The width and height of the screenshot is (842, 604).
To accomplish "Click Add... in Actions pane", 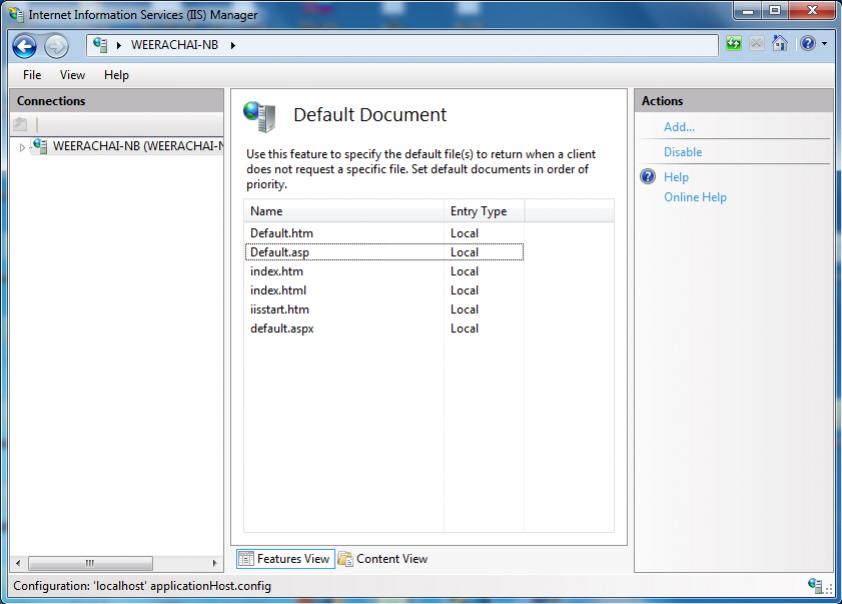I will point(679,127).
